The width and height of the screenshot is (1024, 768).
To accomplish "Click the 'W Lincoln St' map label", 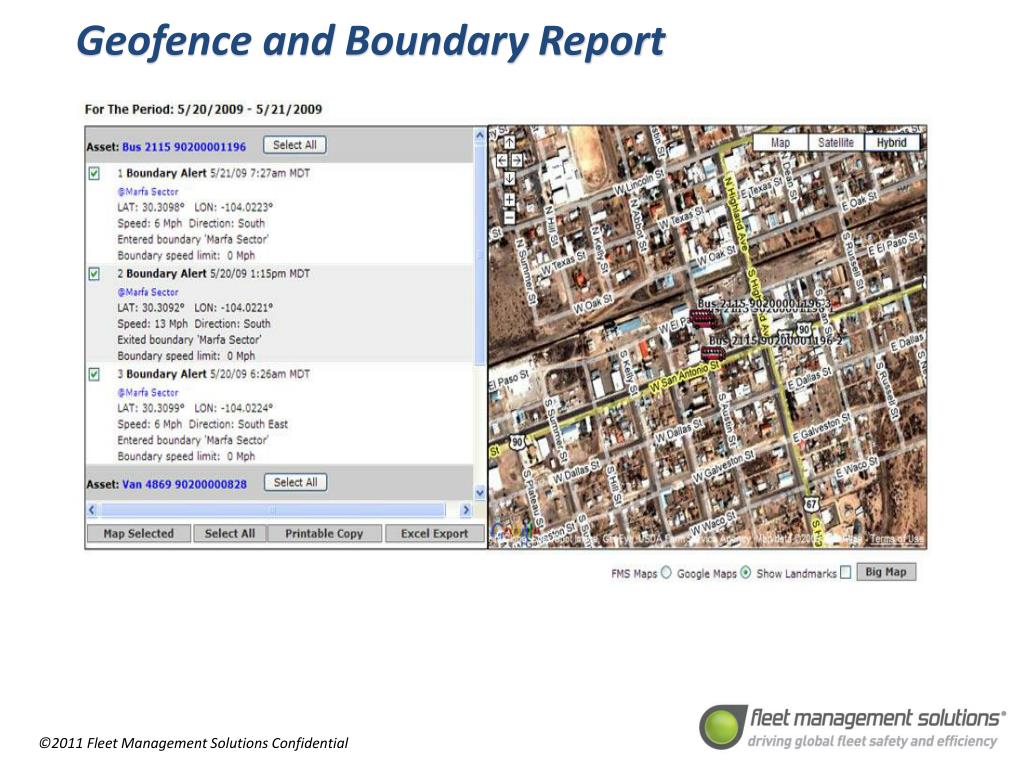I will (x=639, y=182).
